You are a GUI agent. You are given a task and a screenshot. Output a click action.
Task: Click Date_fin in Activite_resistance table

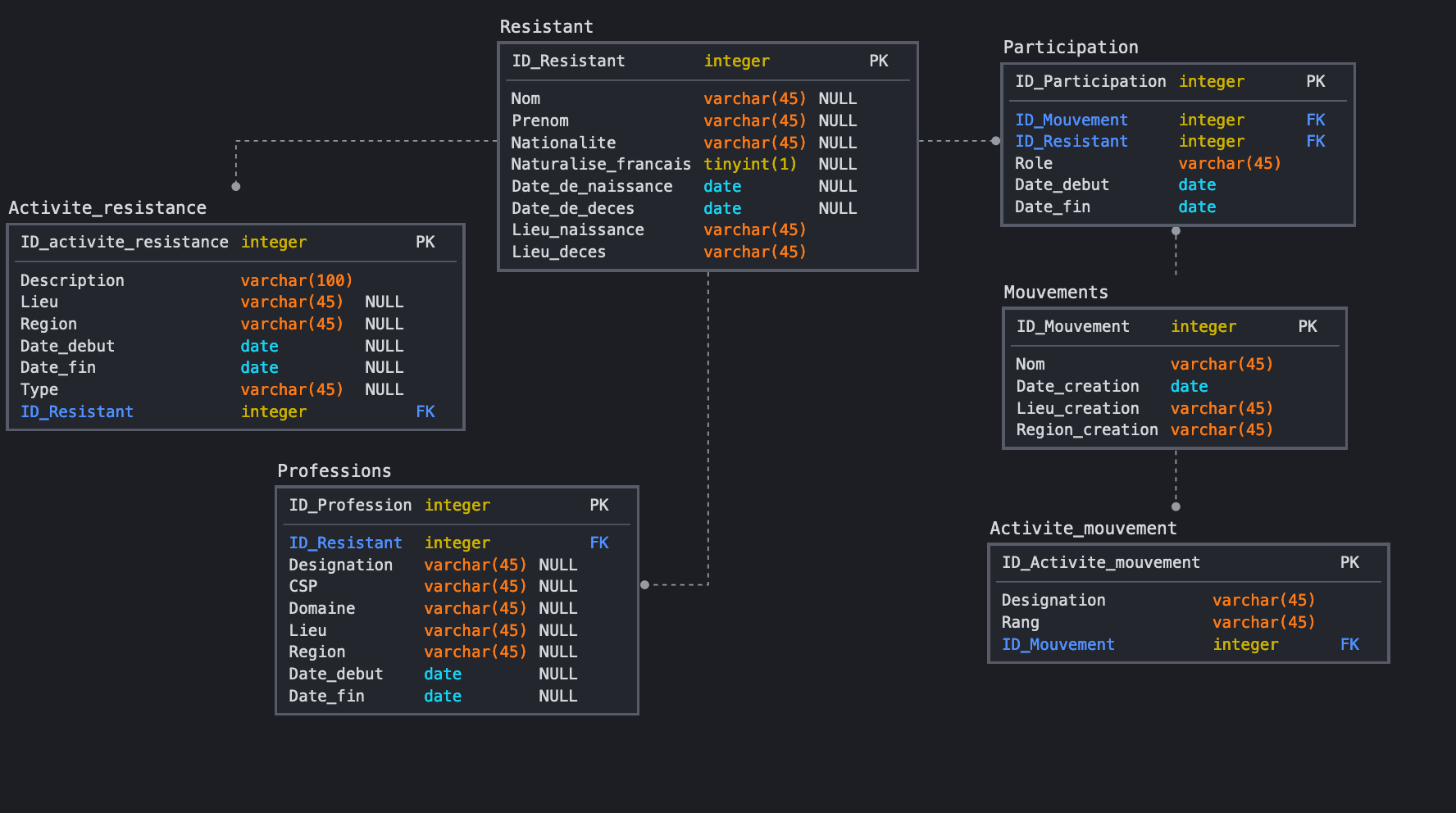coord(235,367)
